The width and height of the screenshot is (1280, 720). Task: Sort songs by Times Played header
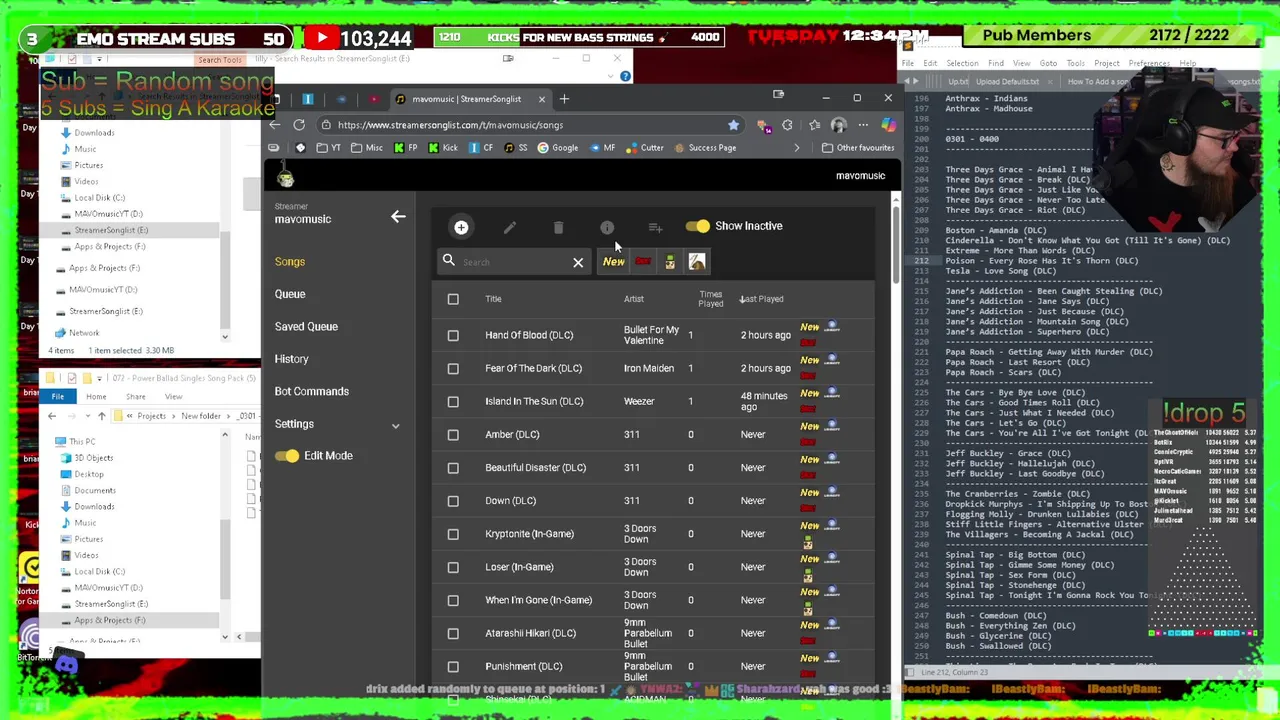pyautogui.click(x=711, y=299)
